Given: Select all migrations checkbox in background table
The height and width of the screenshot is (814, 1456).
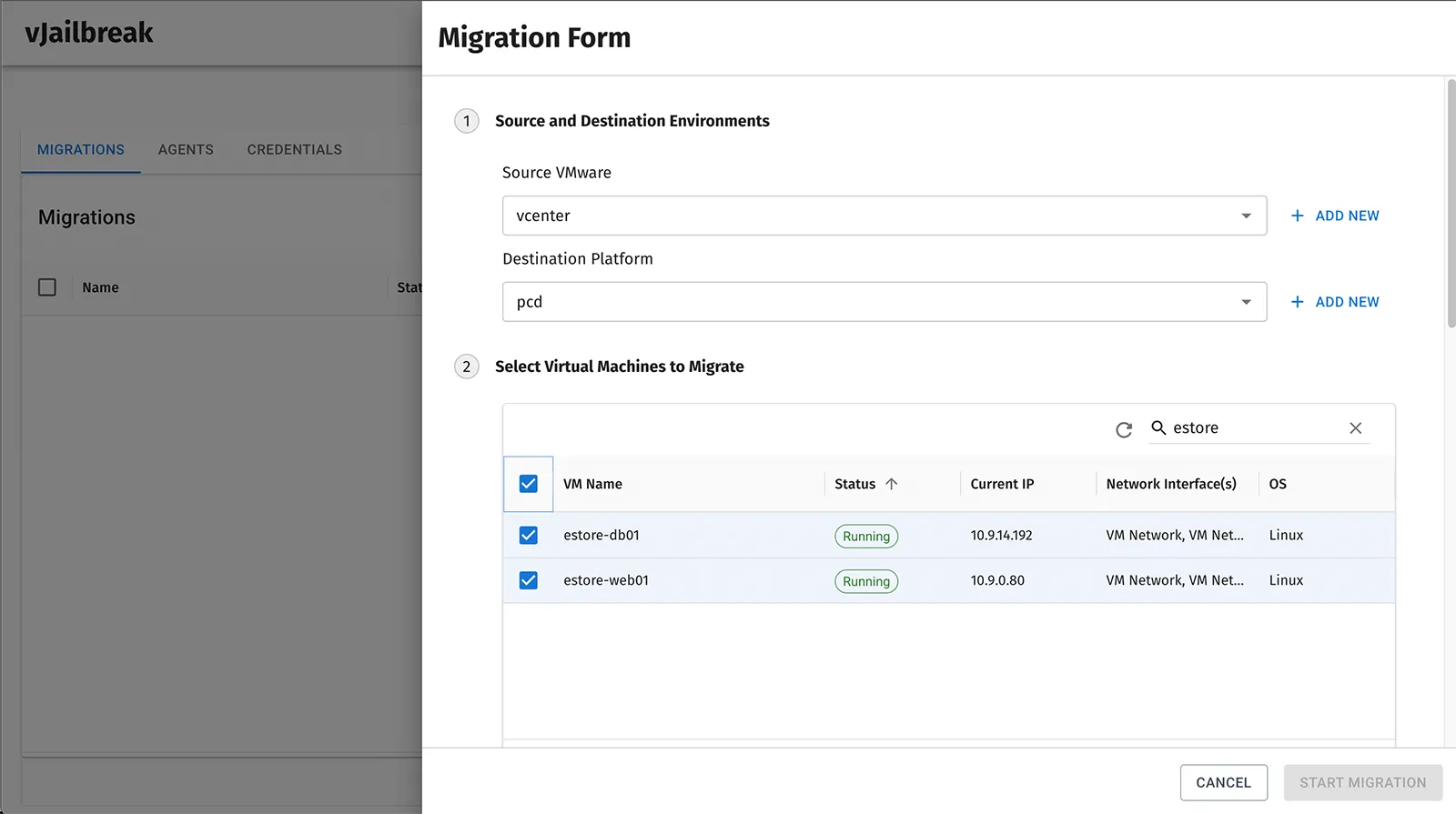Looking at the screenshot, I should point(47,287).
